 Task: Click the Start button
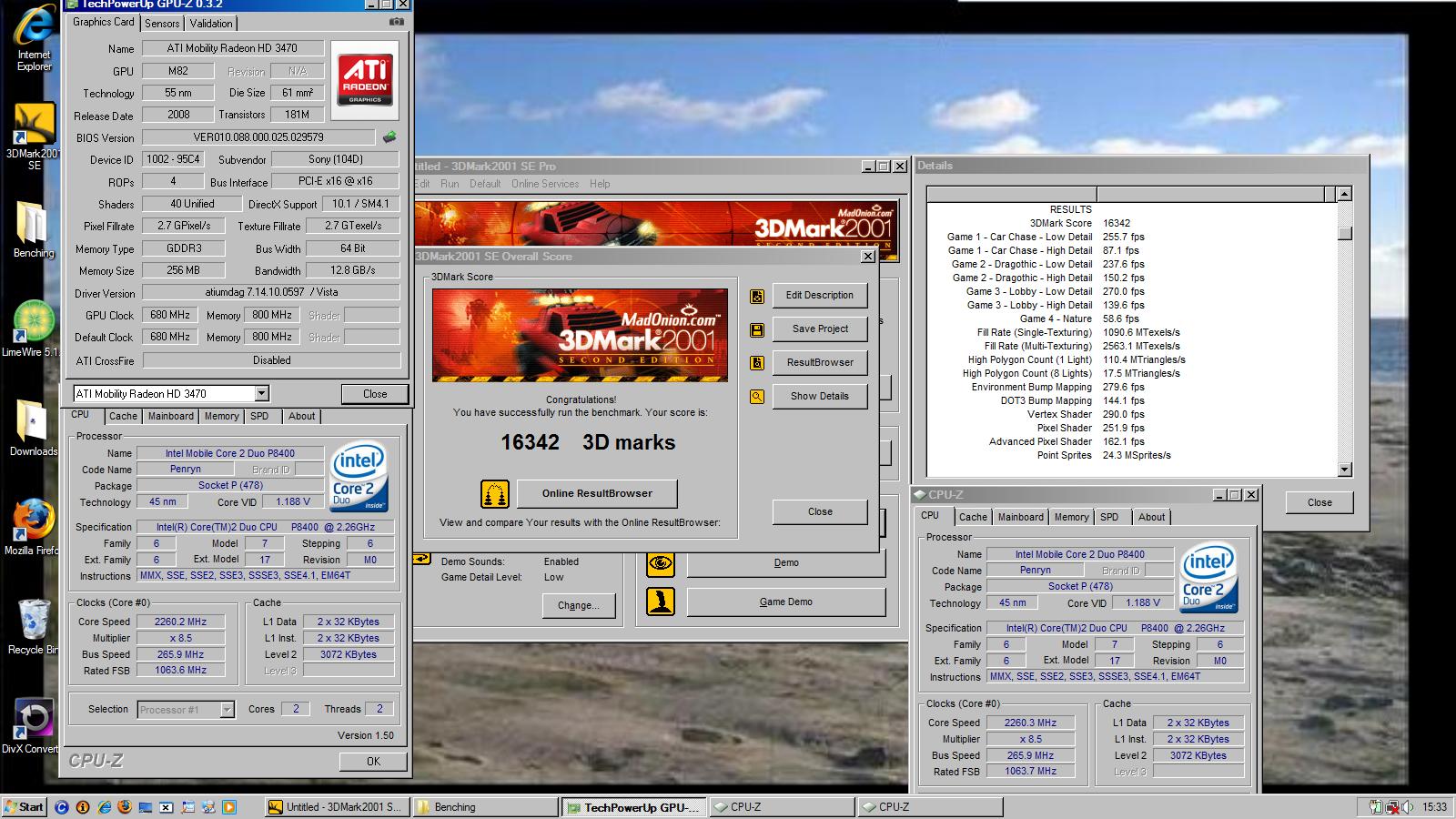tap(25, 807)
